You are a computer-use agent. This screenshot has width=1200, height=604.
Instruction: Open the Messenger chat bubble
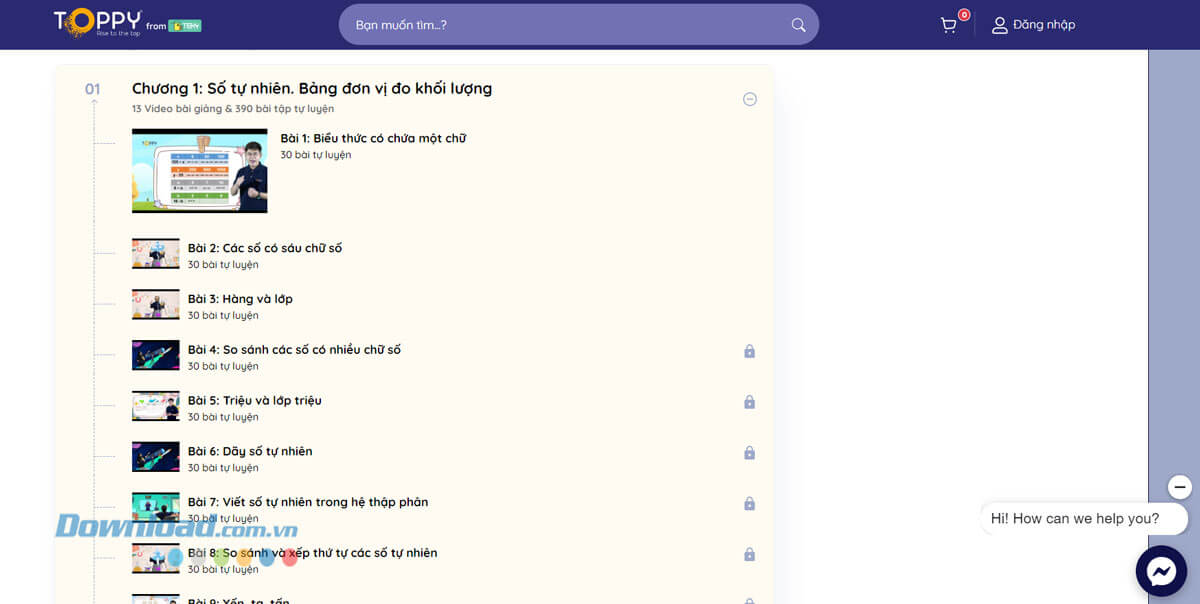coord(1160,571)
